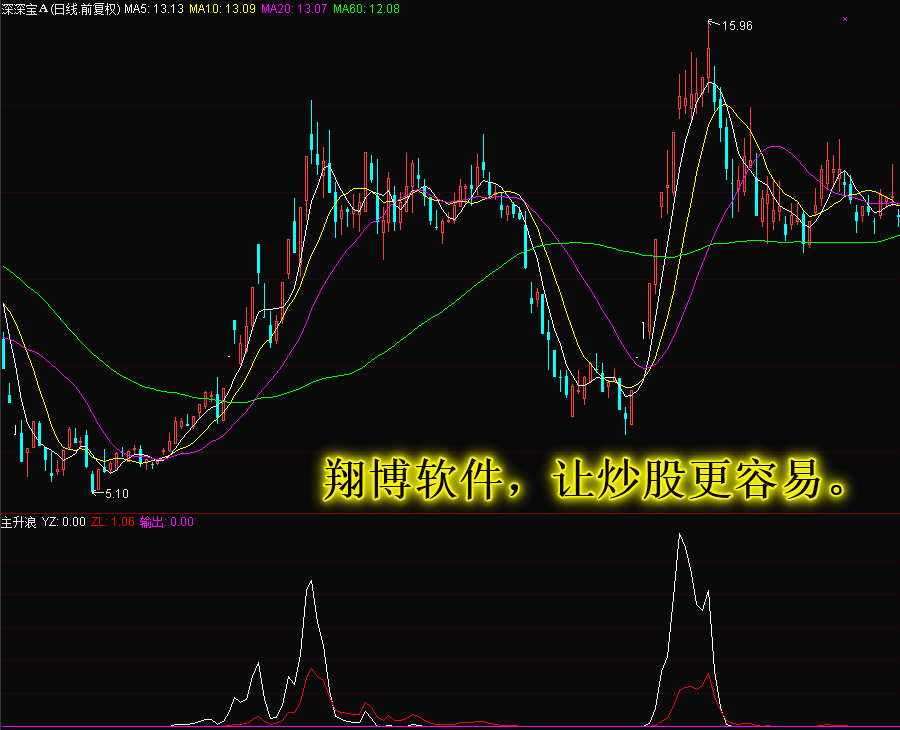Select the MA5: 13.13 indicator label
The height and width of the screenshot is (730, 900).
[154, 9]
